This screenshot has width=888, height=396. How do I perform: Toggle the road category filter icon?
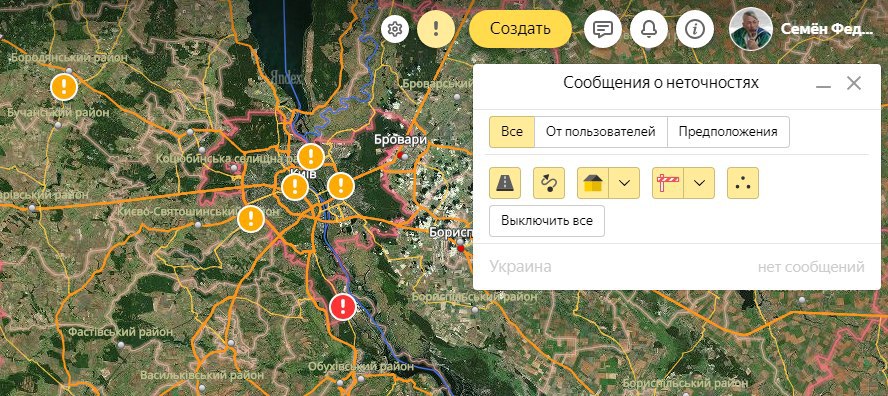(505, 183)
